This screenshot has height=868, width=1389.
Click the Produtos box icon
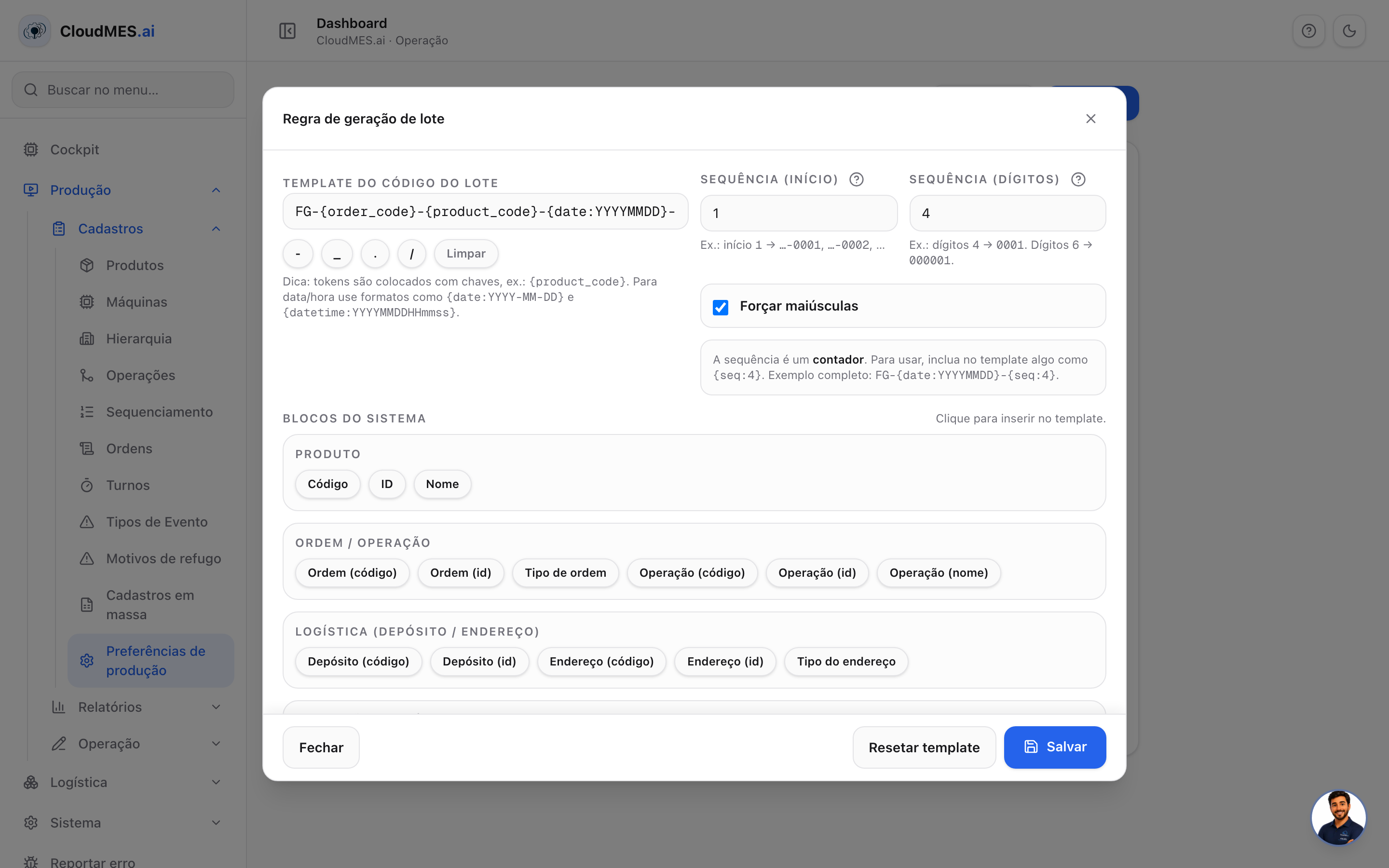pyautogui.click(x=87, y=265)
